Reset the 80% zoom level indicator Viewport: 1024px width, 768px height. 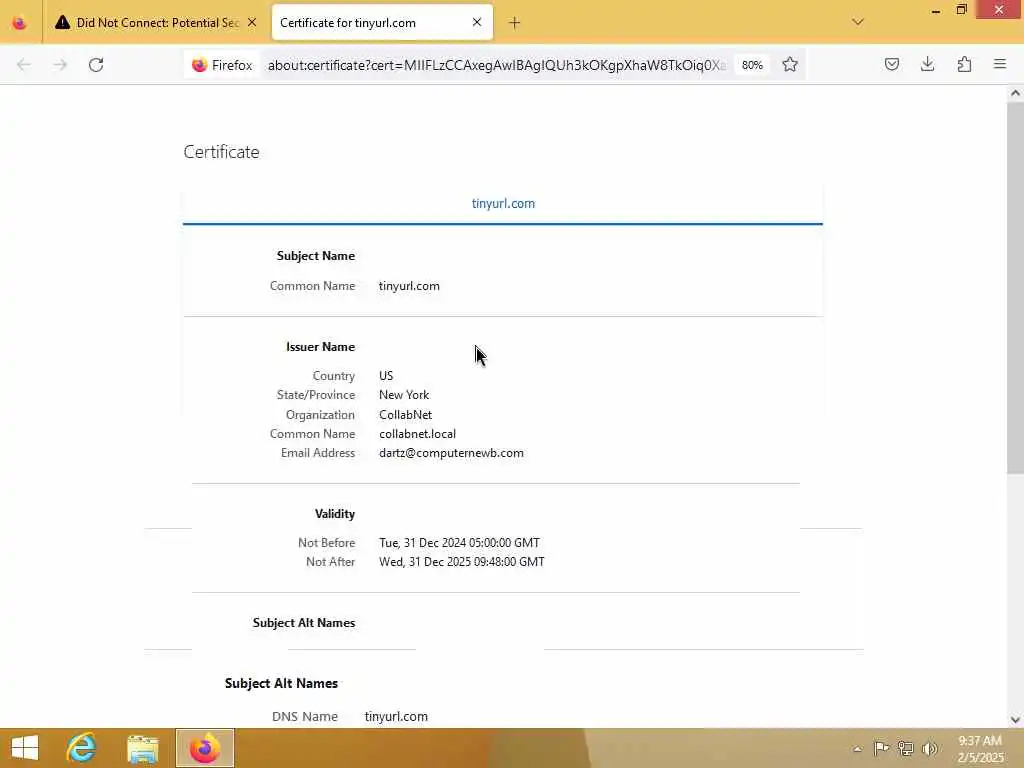752,65
